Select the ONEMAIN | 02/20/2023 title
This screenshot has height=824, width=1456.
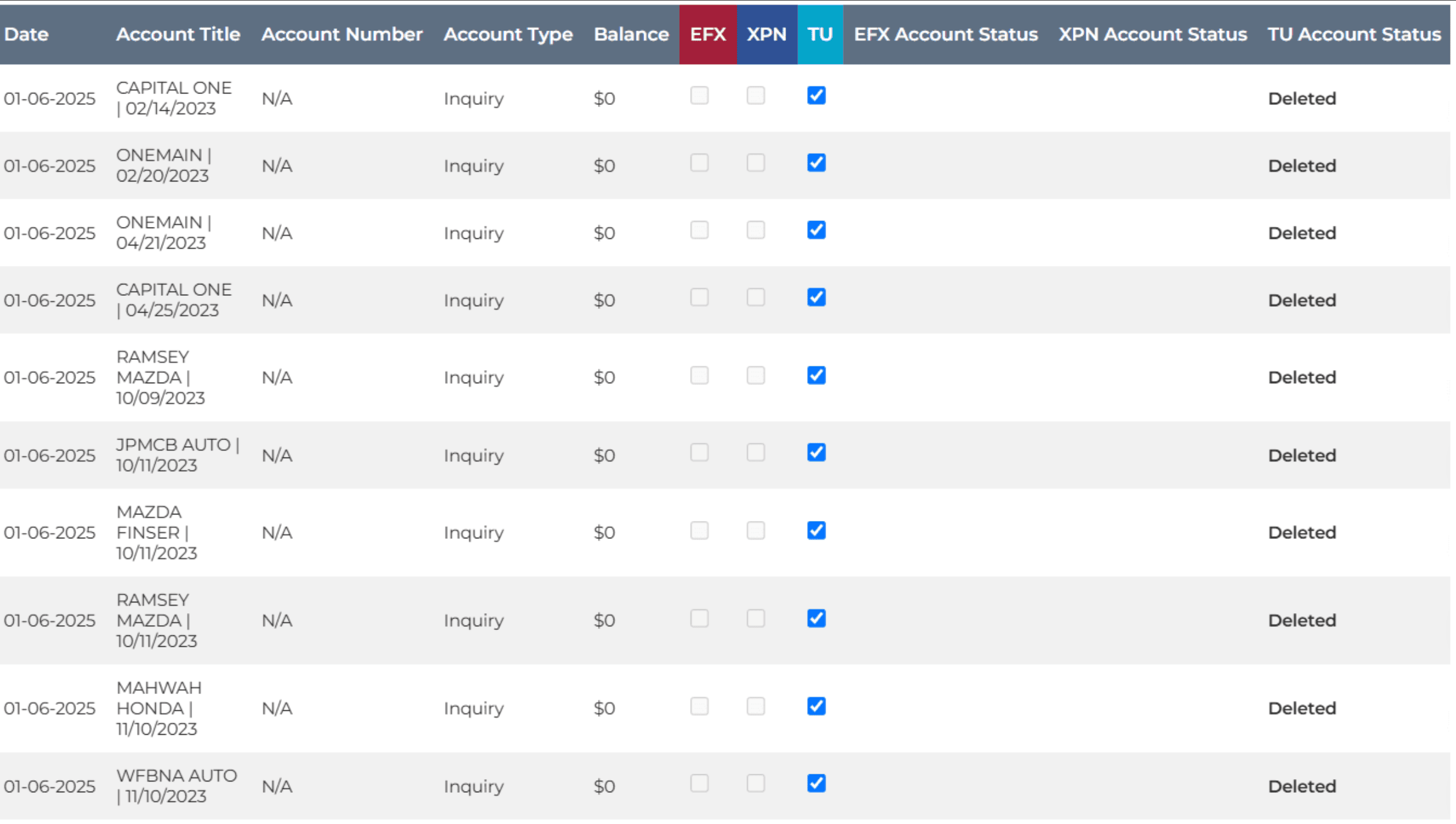164,165
